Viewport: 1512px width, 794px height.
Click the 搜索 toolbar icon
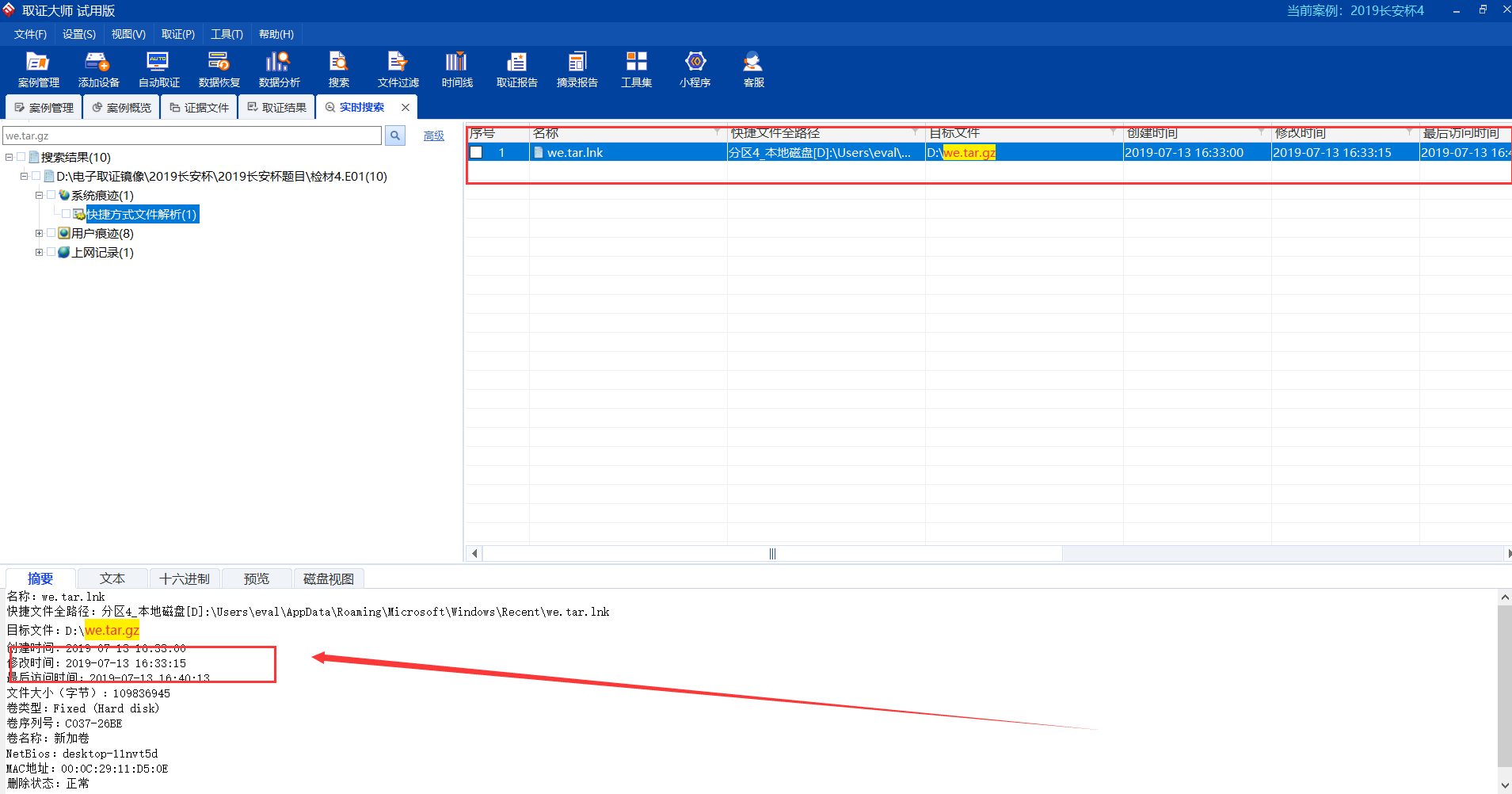click(x=338, y=69)
